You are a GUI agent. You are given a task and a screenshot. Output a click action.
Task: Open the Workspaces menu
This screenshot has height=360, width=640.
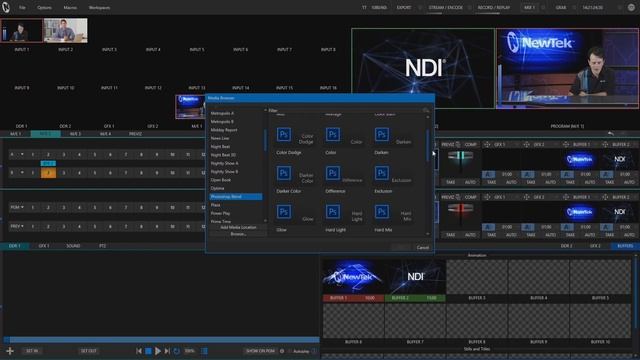pyautogui.click(x=99, y=7)
